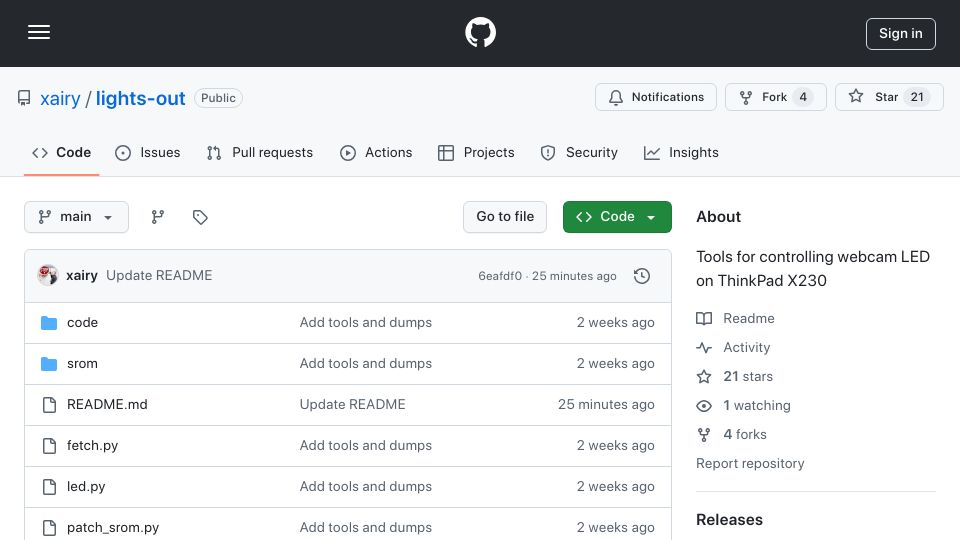
Task: Click the Sign in button
Action: tap(901, 34)
